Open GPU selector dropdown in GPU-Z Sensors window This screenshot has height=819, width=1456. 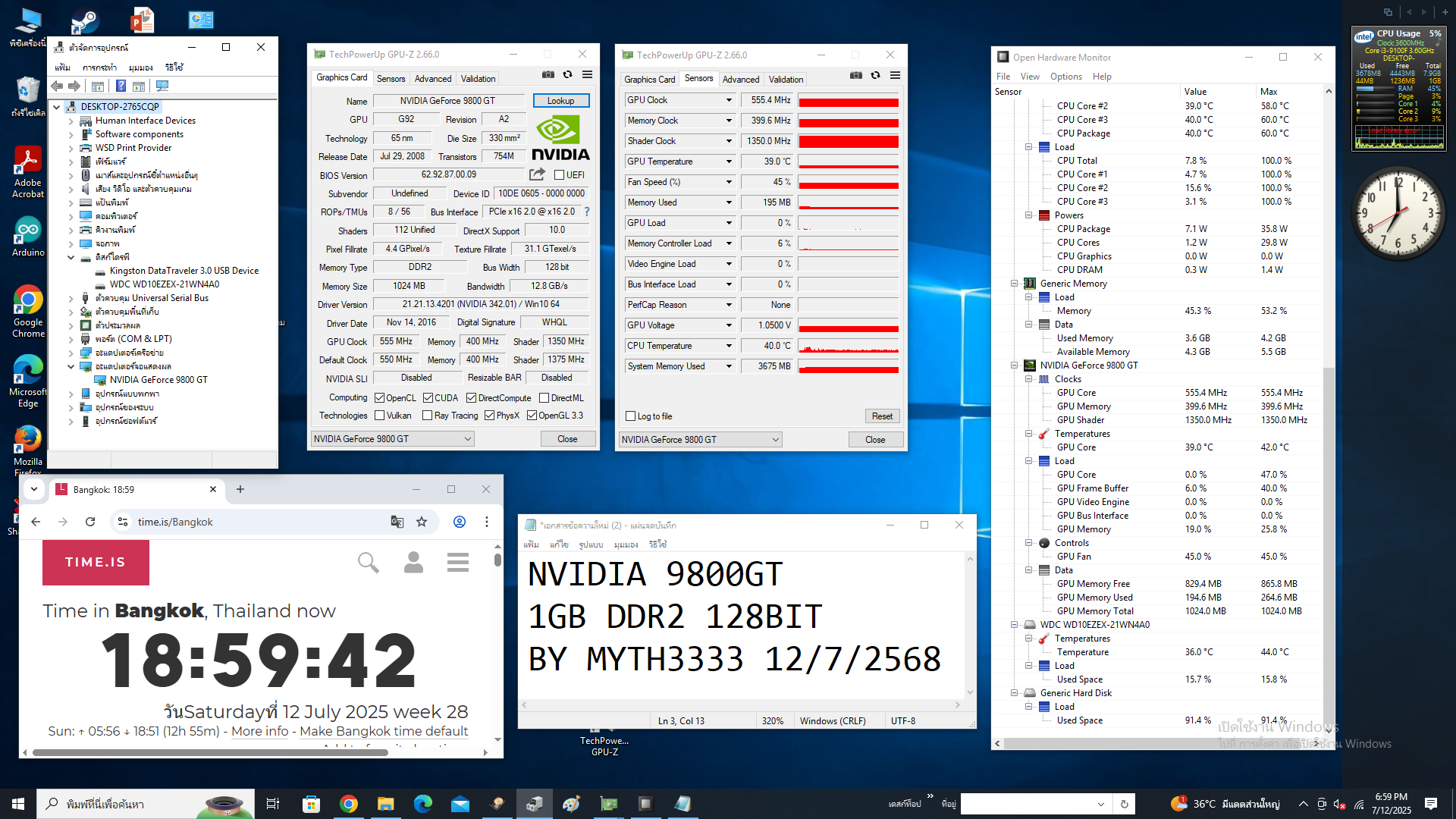(701, 440)
